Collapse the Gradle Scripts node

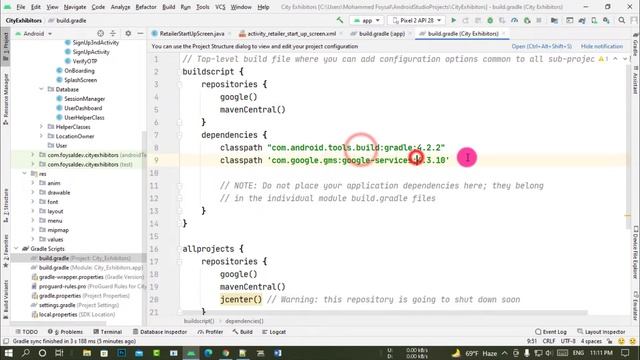click(x=16, y=249)
